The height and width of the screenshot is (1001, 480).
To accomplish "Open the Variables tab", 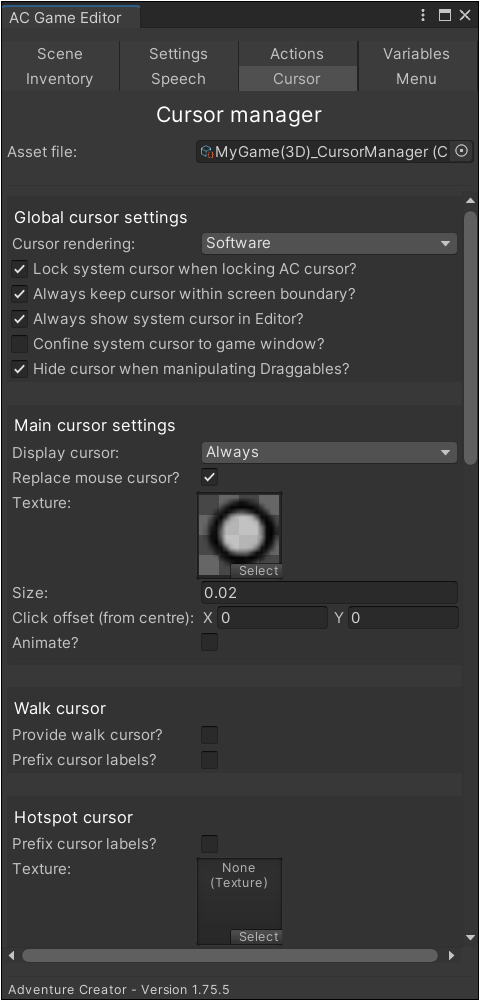I will (416, 54).
